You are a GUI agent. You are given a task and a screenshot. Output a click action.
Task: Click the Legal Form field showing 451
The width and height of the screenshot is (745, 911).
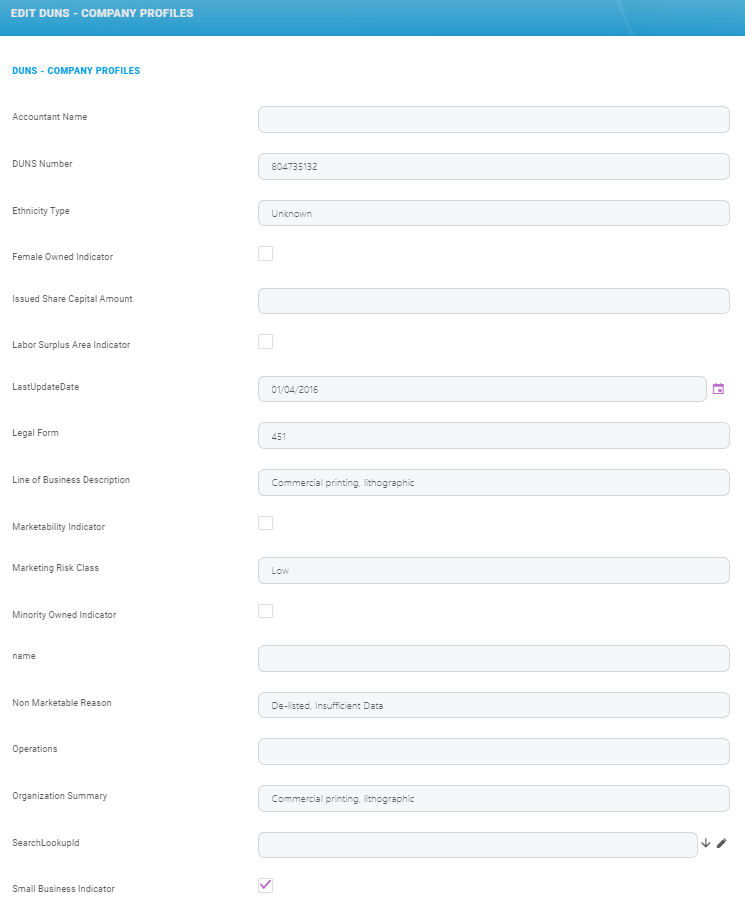pos(493,435)
